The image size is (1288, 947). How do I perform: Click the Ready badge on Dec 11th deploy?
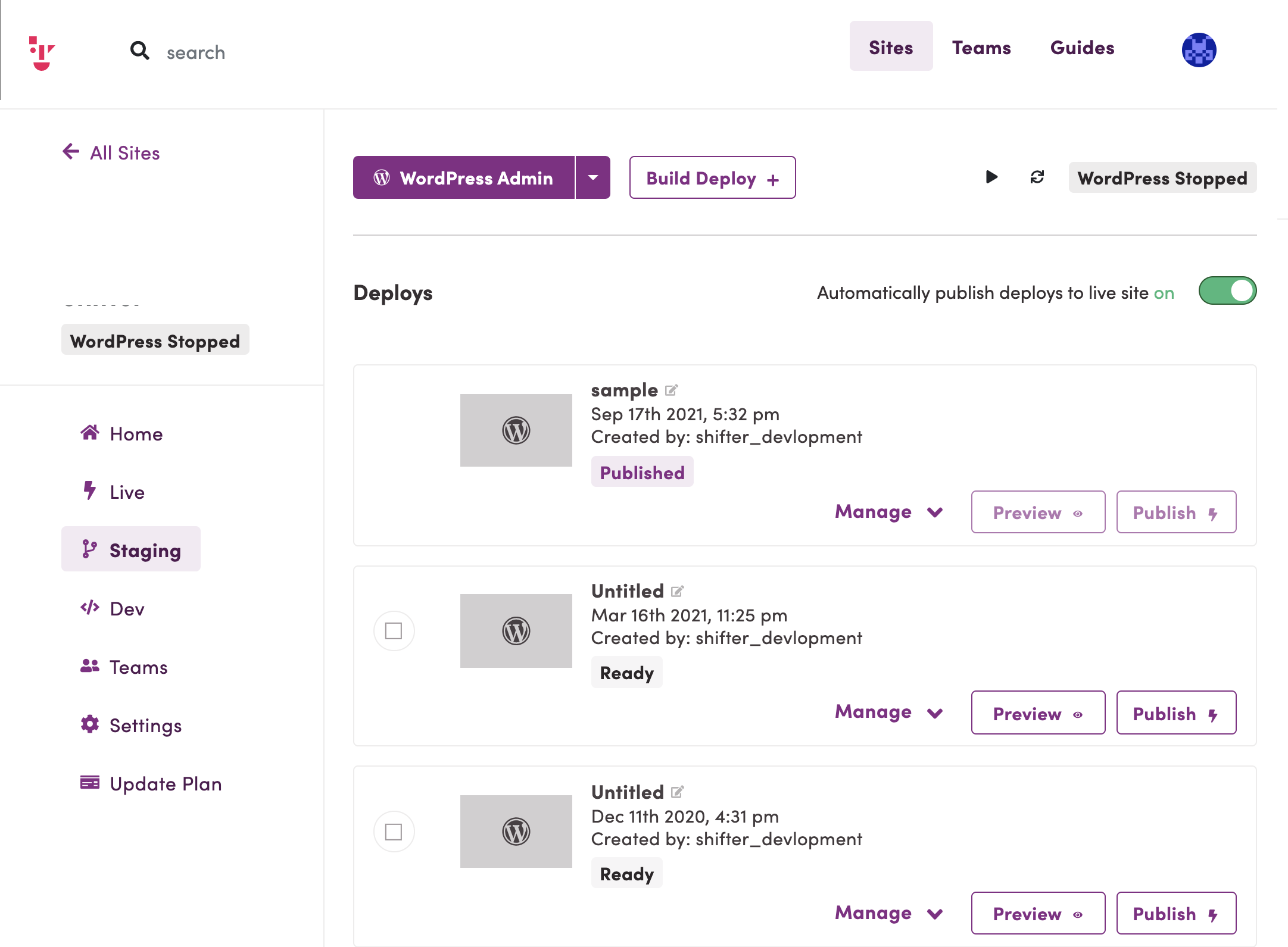[626, 873]
